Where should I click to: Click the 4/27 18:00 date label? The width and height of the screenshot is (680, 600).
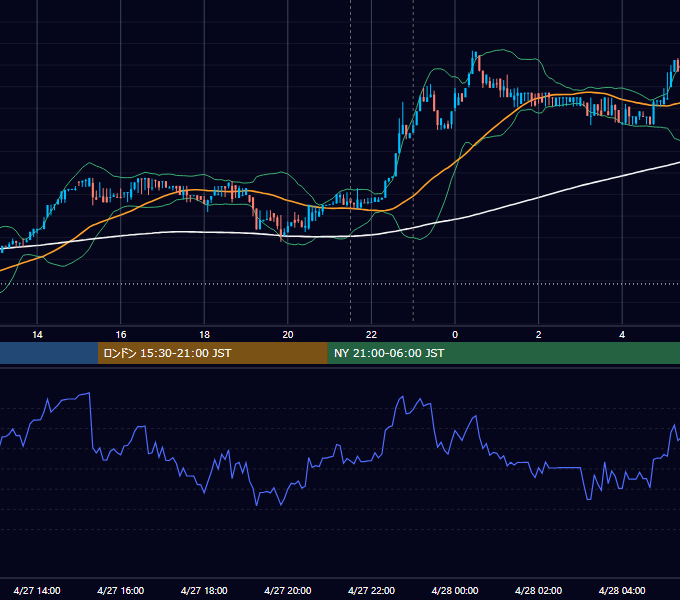[x=204, y=590]
